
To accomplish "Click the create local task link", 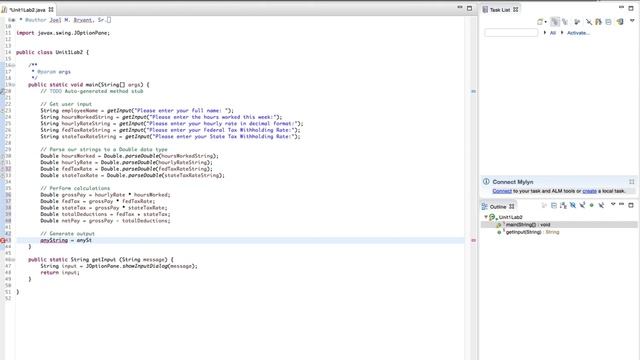I will coord(589,191).
